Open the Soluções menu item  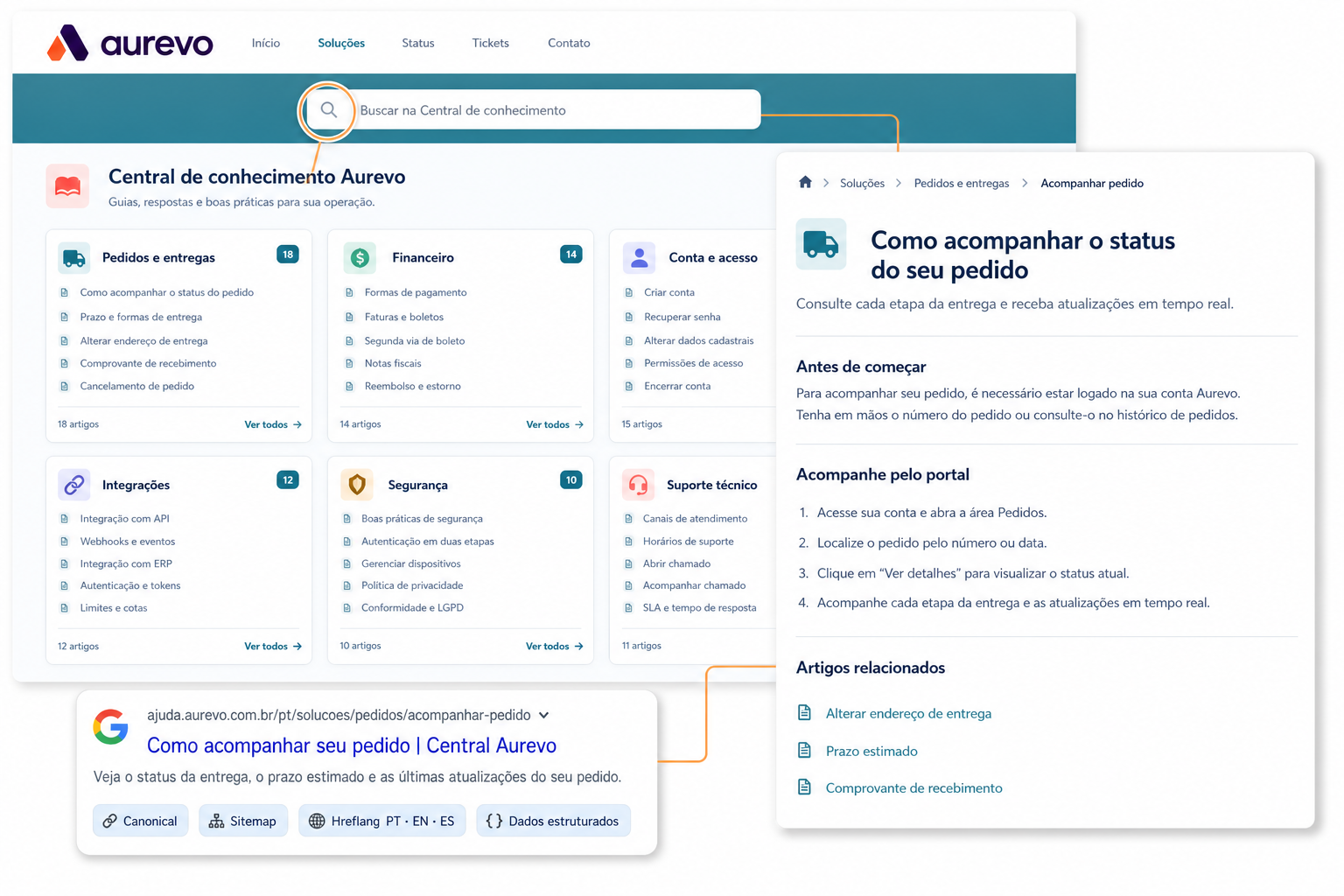(341, 43)
